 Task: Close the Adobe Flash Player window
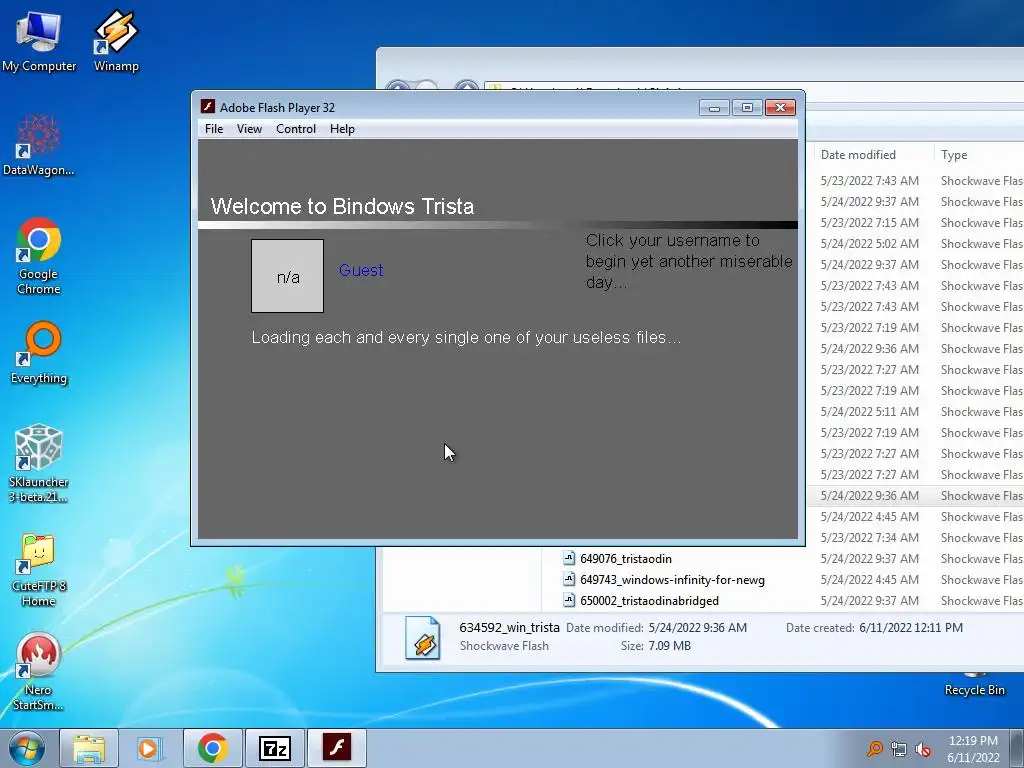pos(780,107)
